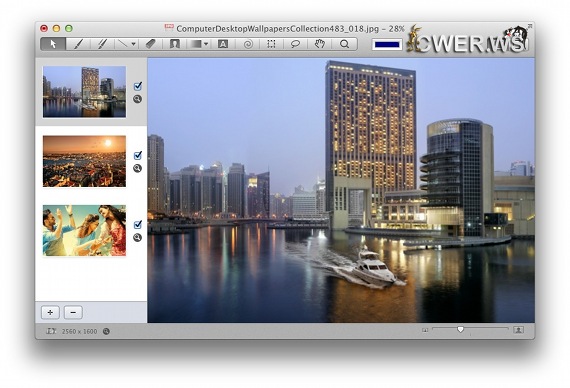Select the magnifier zoom tool

coord(344,44)
